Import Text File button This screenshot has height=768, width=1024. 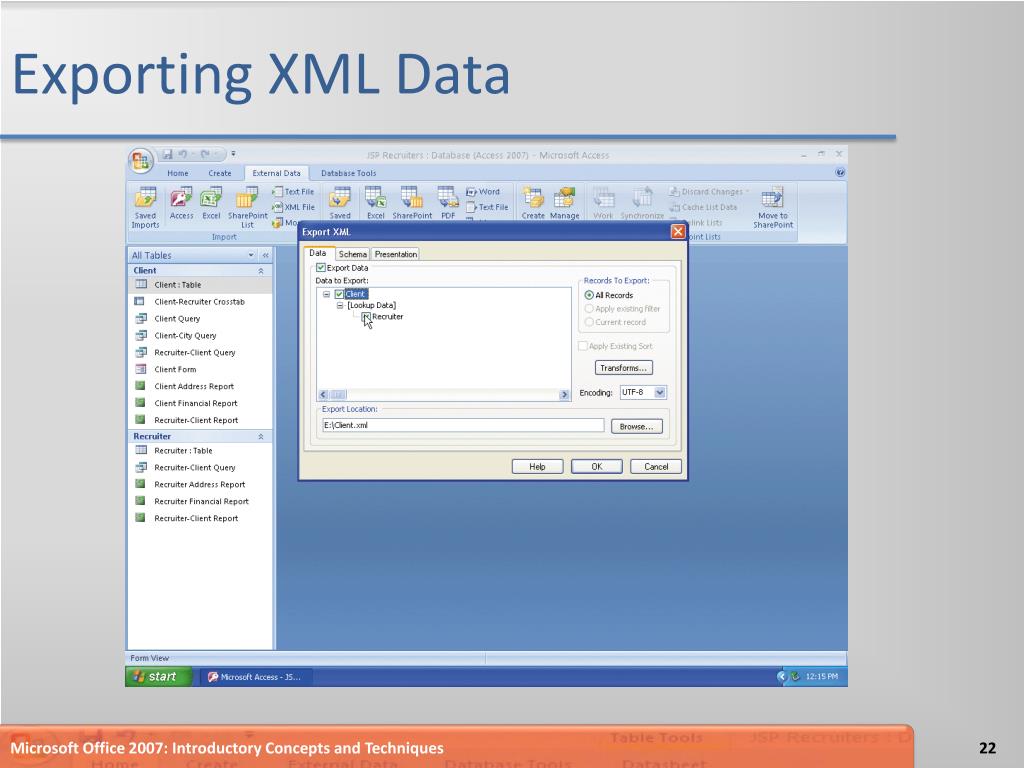pos(293,192)
